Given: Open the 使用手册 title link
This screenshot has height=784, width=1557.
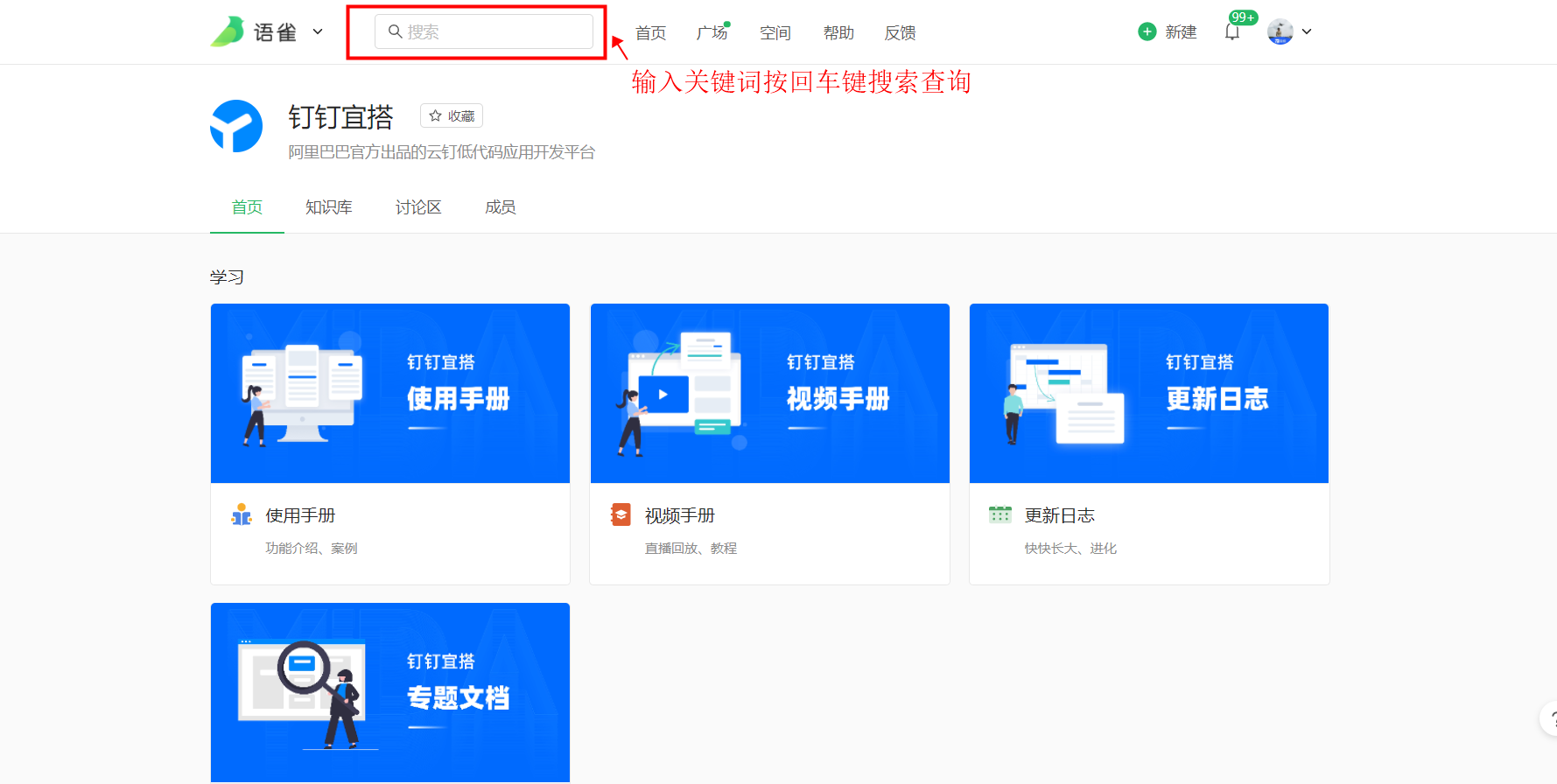Looking at the screenshot, I should (x=300, y=515).
